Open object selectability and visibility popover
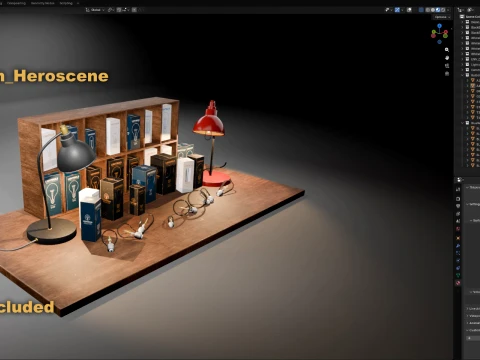 tap(389, 10)
